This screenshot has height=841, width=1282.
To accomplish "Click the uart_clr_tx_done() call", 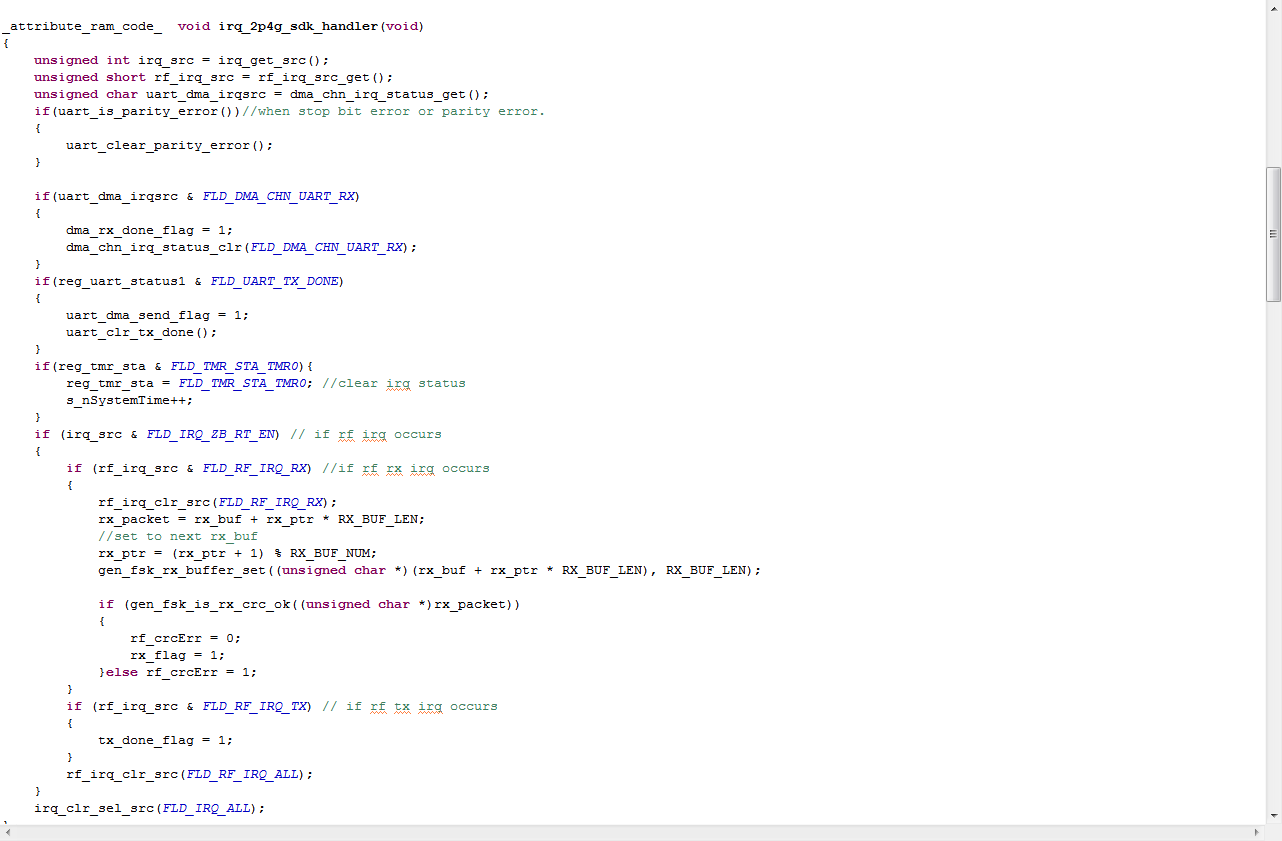I will pyautogui.click(x=141, y=332).
